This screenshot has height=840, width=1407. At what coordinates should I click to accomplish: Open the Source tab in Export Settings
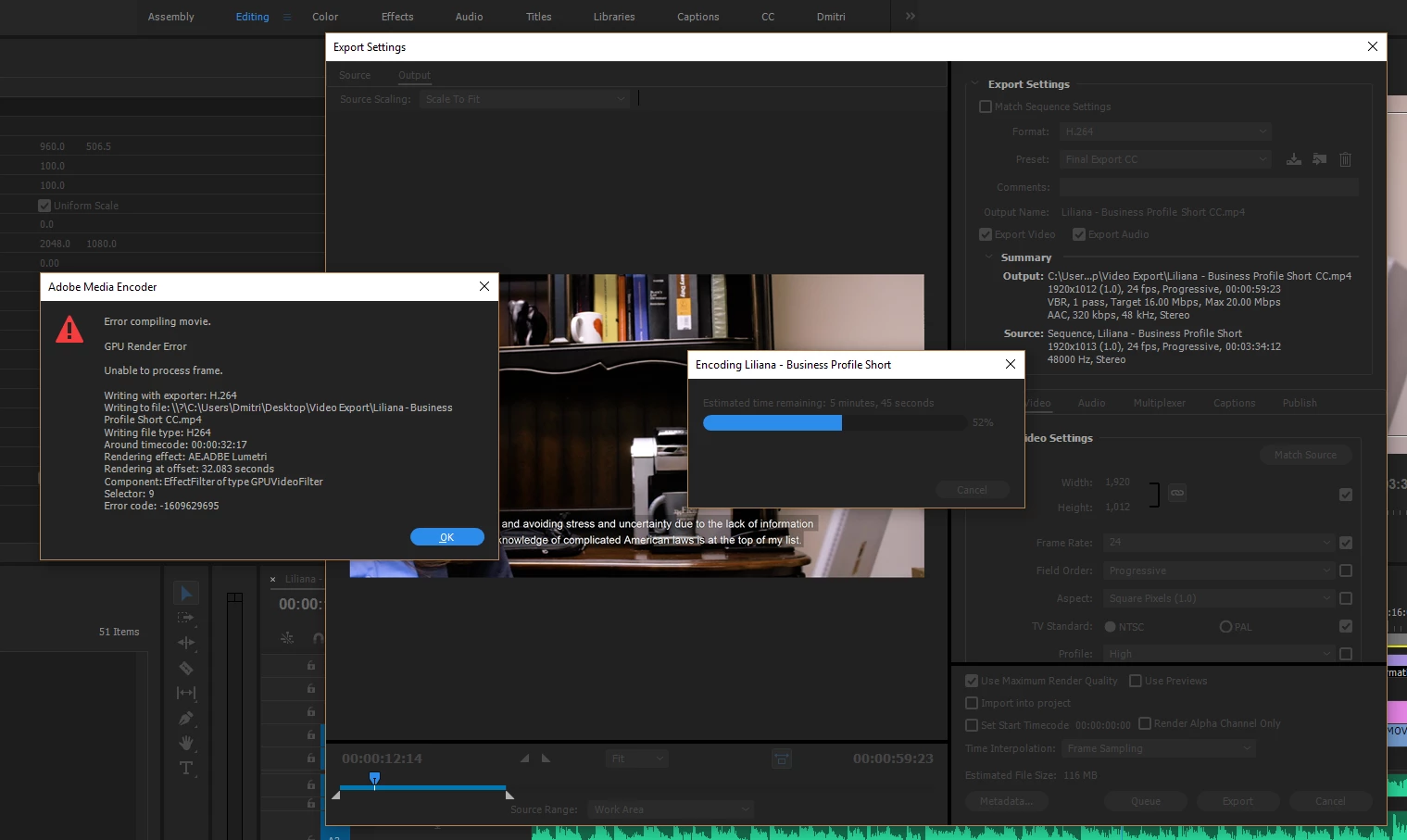(355, 75)
